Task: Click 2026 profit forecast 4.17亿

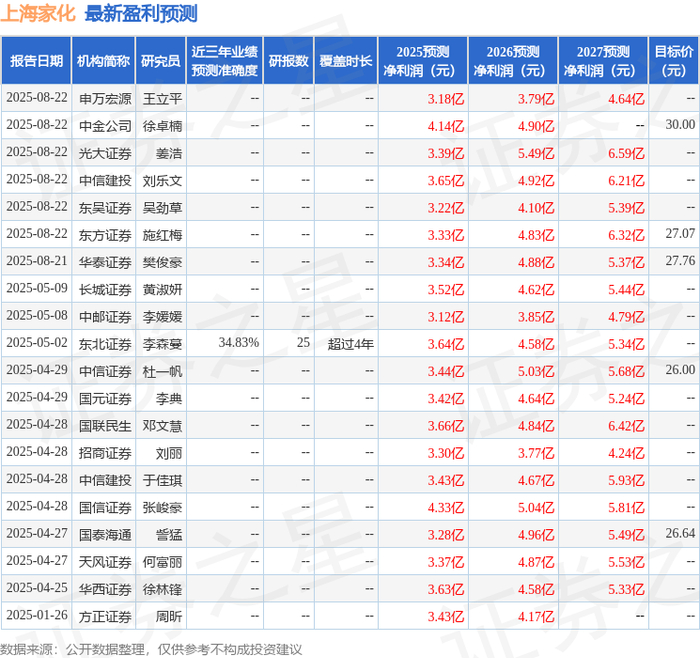Action: (536, 616)
